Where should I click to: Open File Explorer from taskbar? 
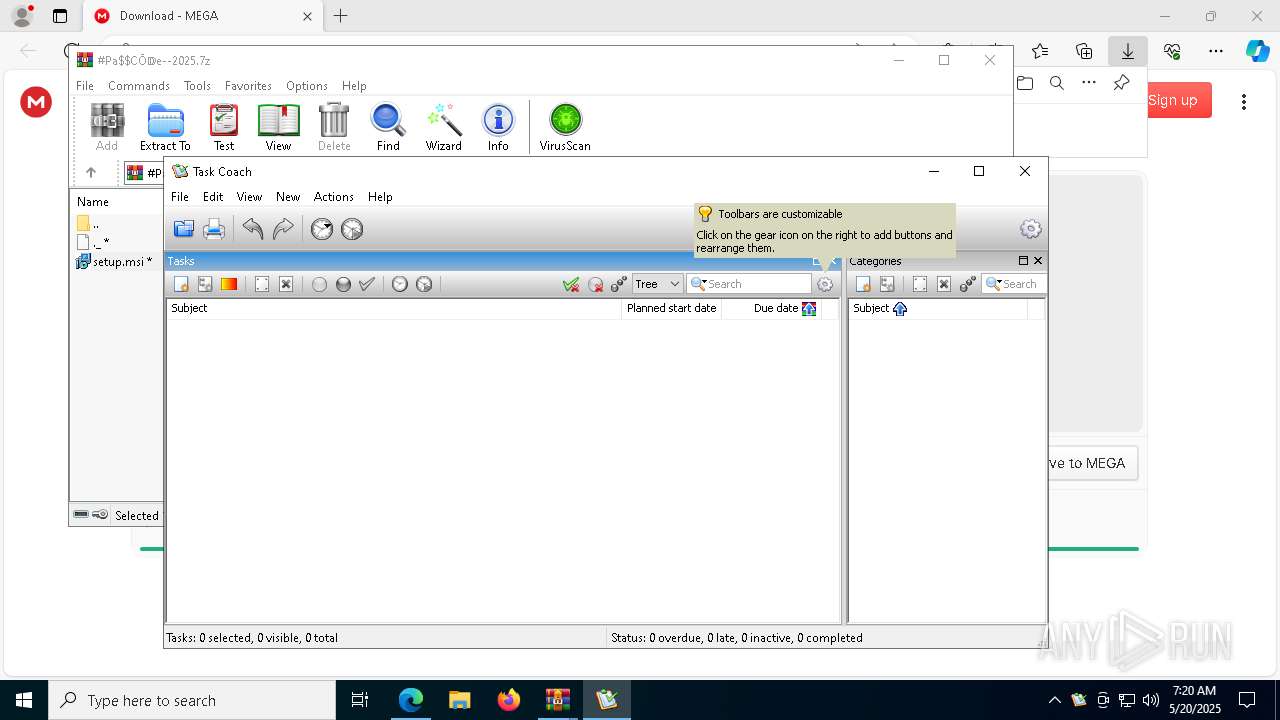459,700
